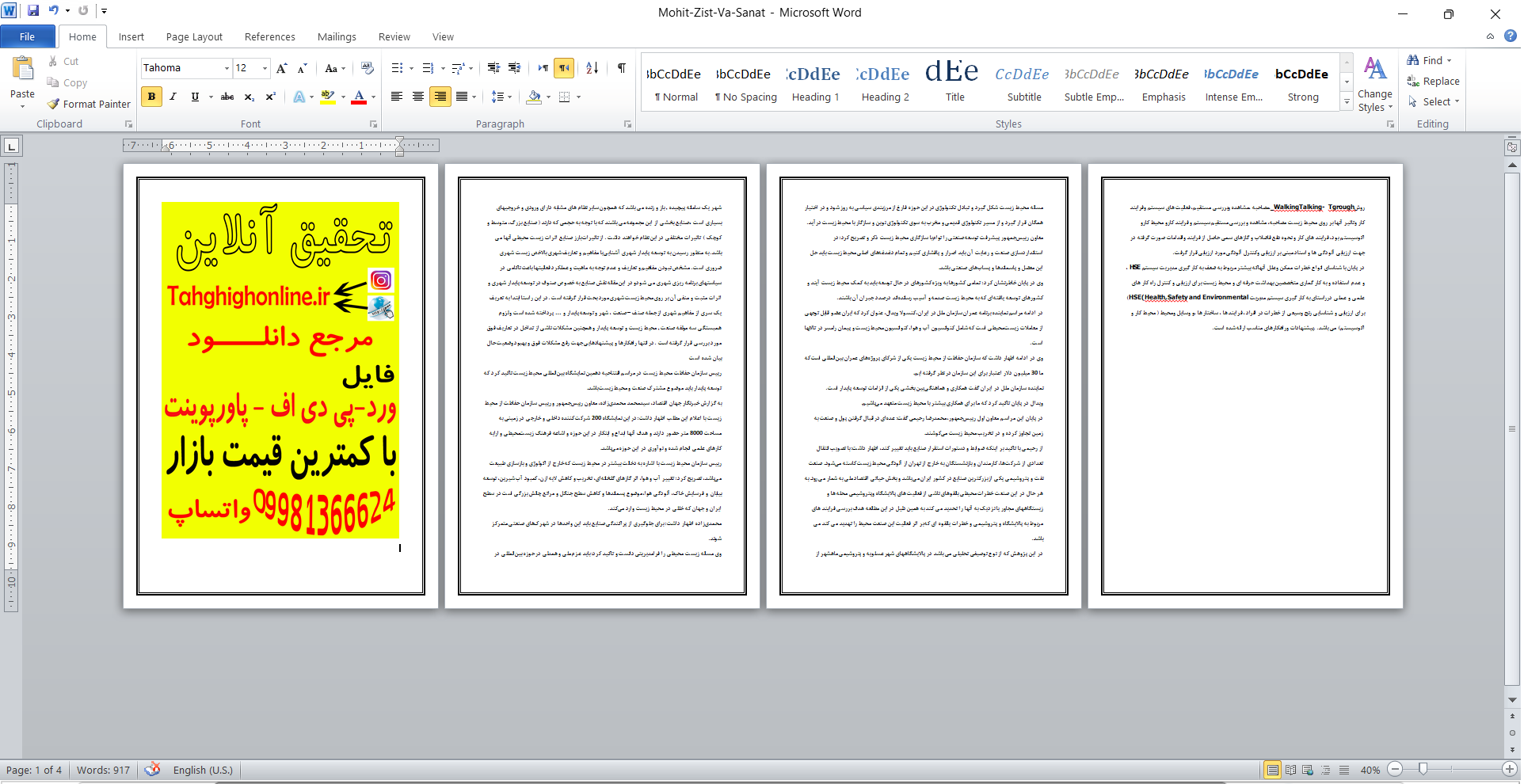Image resolution: width=1524 pixels, height=784 pixels.
Task: Switch to the Insert tab
Action: [131, 36]
